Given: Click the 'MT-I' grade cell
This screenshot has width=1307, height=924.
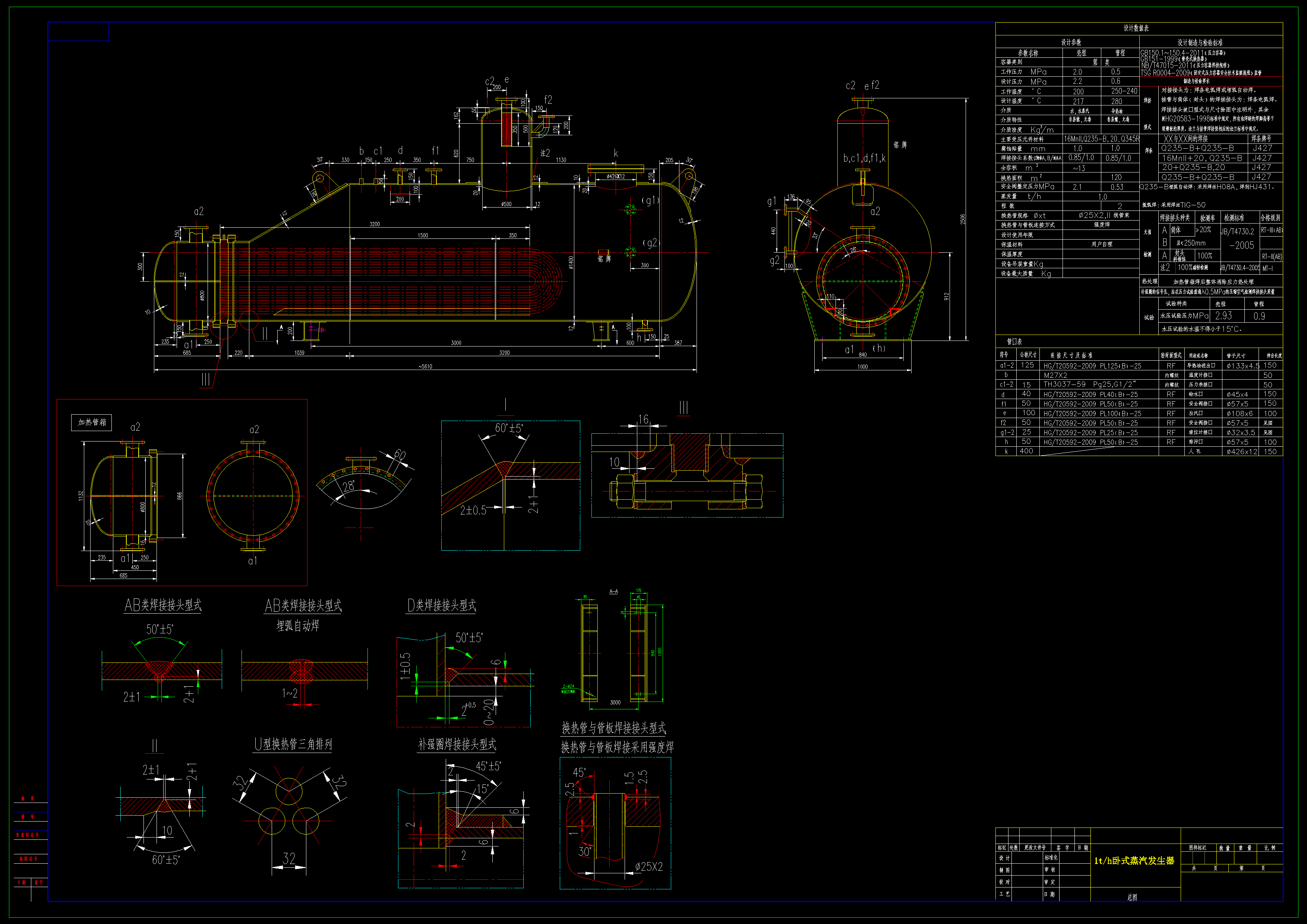Looking at the screenshot, I should pos(1267,268).
